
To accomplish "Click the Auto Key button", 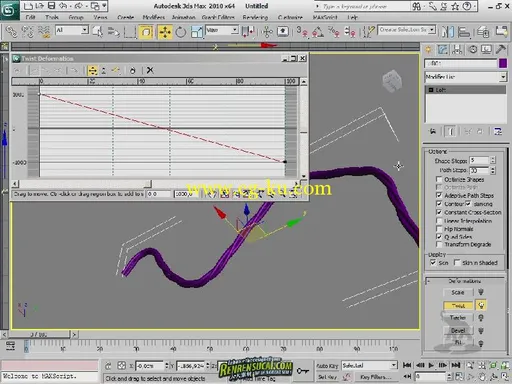I will (x=327, y=366).
